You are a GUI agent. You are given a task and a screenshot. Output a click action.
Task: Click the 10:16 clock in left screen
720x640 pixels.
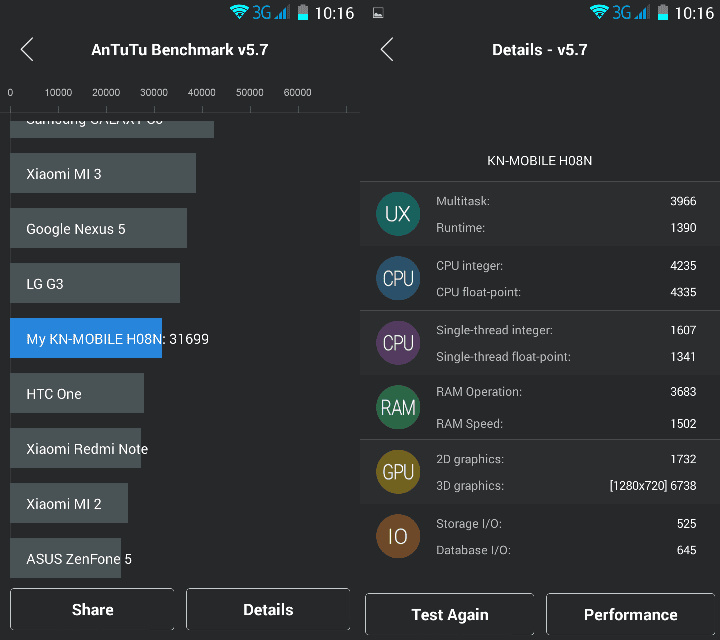click(x=334, y=13)
